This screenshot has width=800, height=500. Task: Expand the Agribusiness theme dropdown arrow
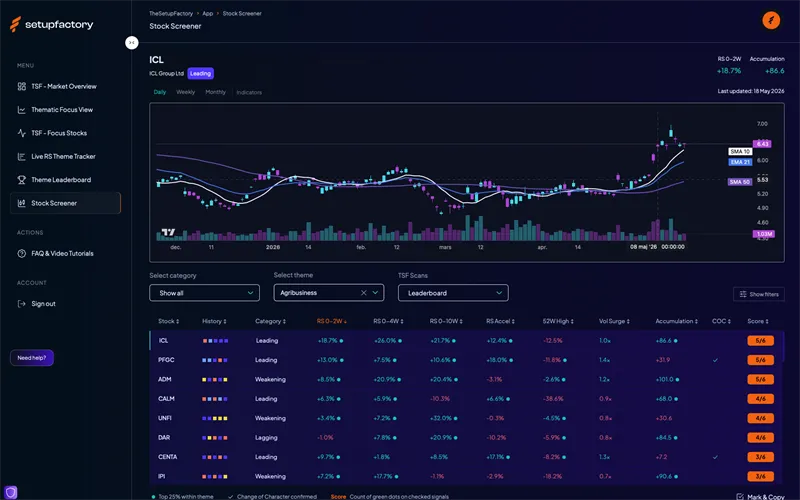[x=376, y=293]
